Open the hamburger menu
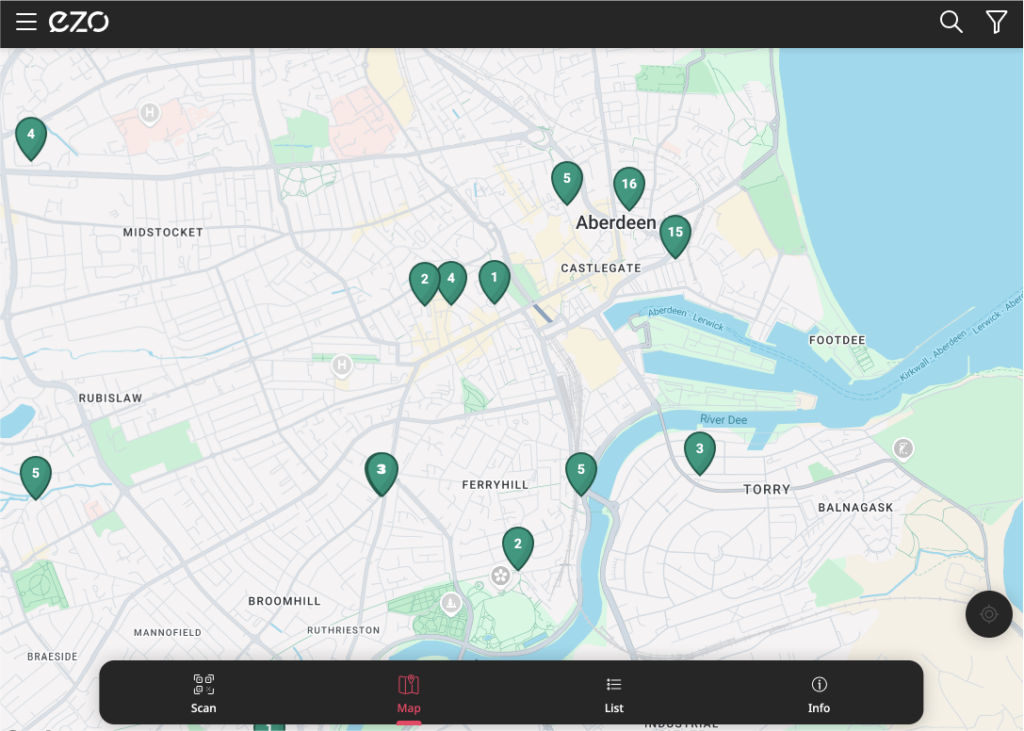The width and height of the screenshot is (1024, 731). (26, 22)
